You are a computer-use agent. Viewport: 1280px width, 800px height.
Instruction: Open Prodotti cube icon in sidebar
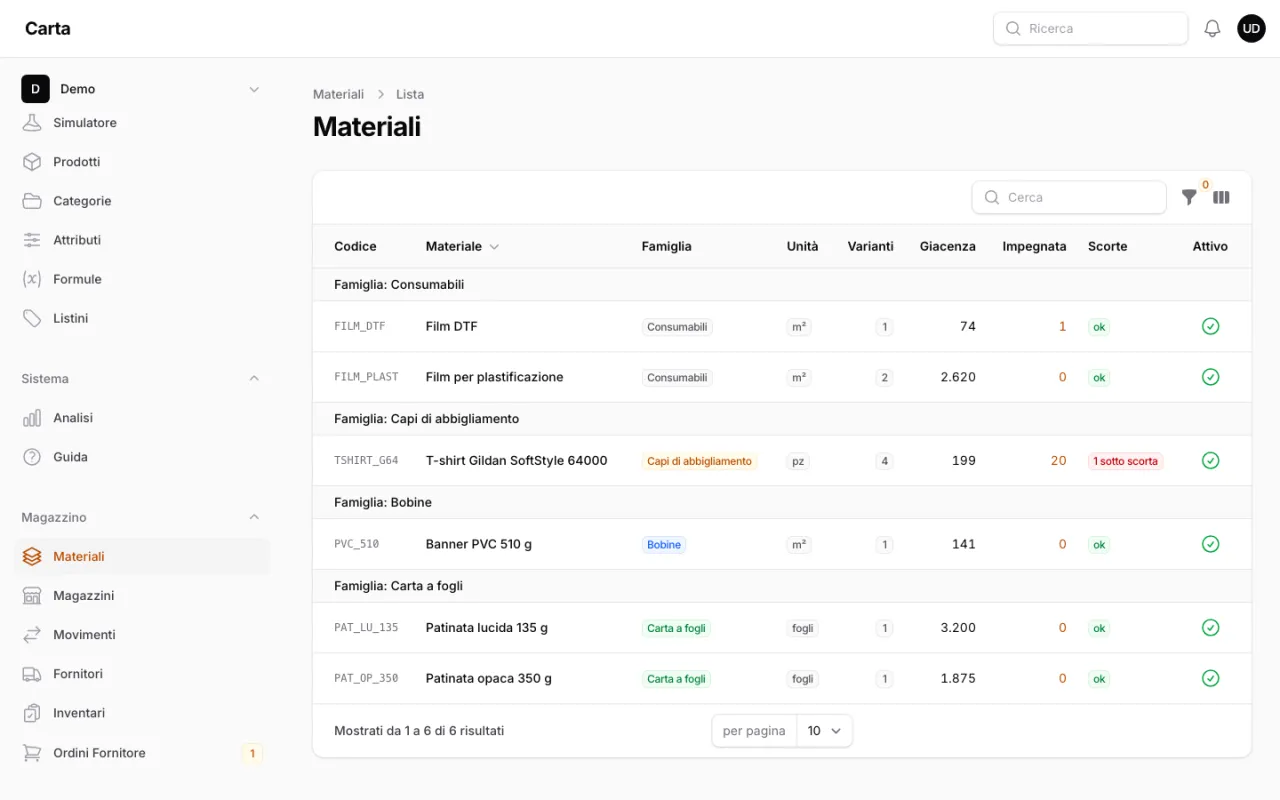click(x=32, y=162)
